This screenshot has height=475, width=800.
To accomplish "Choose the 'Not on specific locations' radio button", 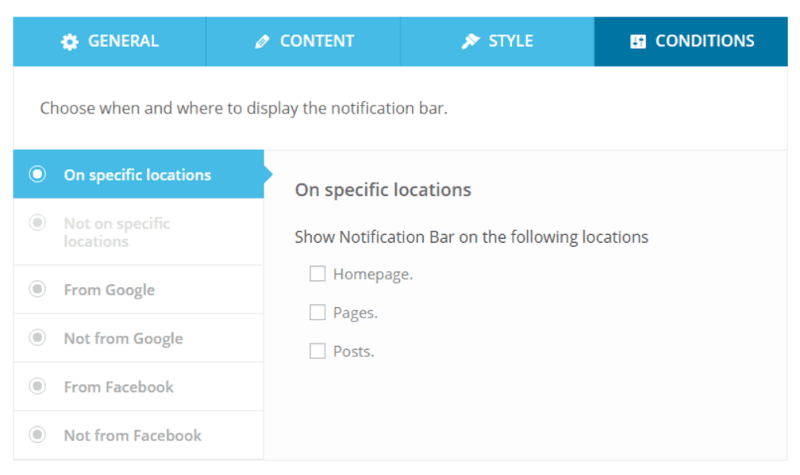I will tap(37, 222).
